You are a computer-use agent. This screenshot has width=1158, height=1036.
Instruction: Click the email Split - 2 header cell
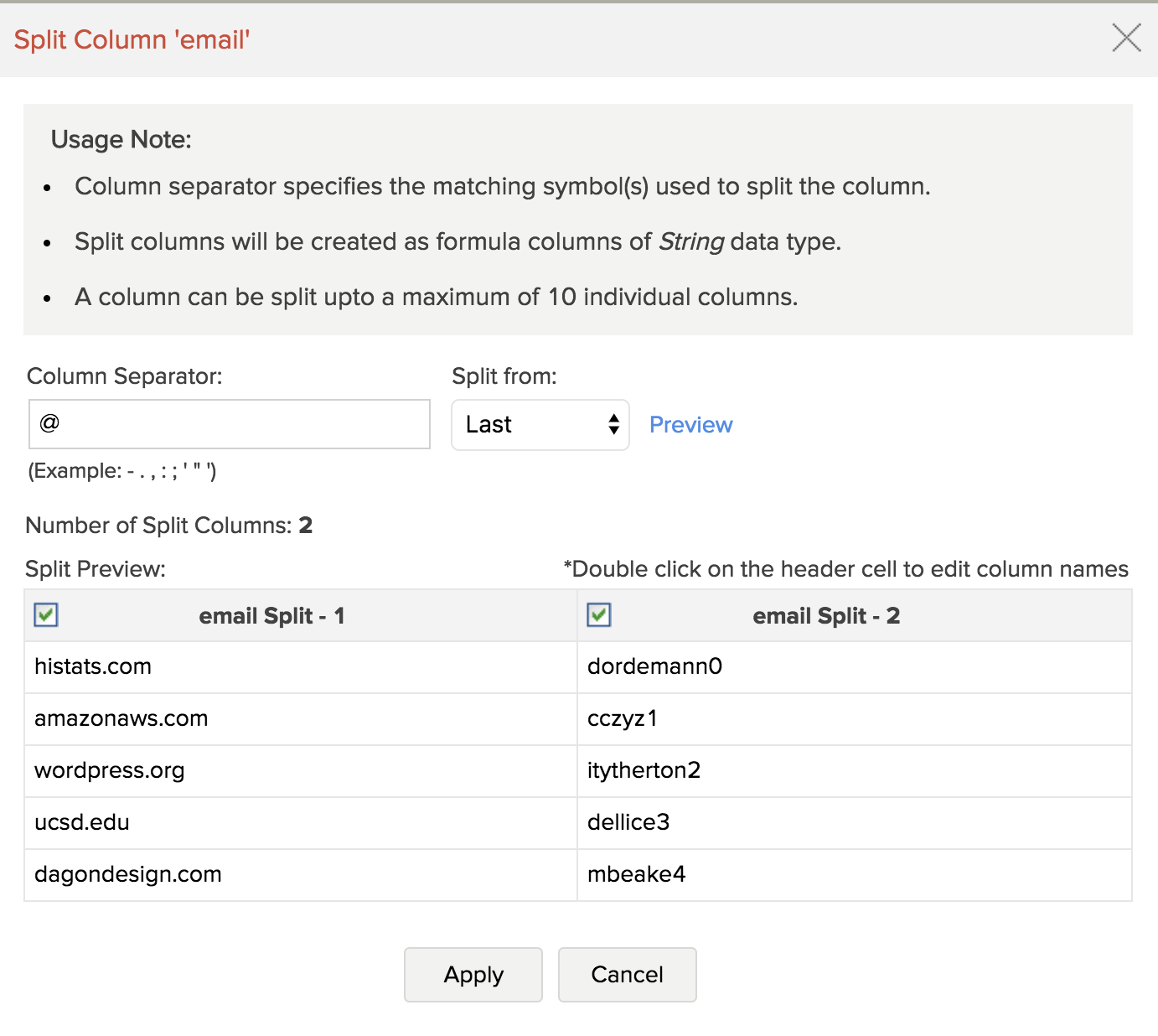(x=825, y=616)
